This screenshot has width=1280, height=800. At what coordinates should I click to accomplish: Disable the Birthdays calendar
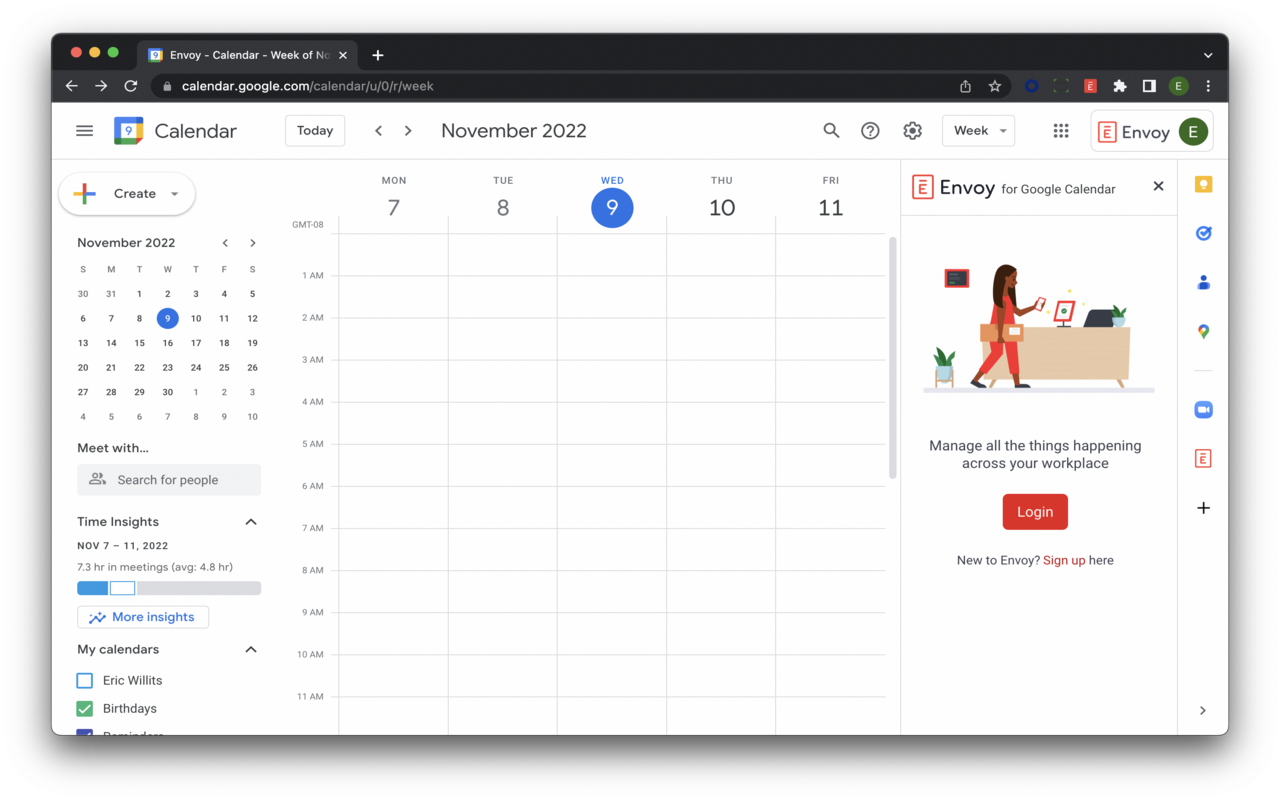point(84,708)
